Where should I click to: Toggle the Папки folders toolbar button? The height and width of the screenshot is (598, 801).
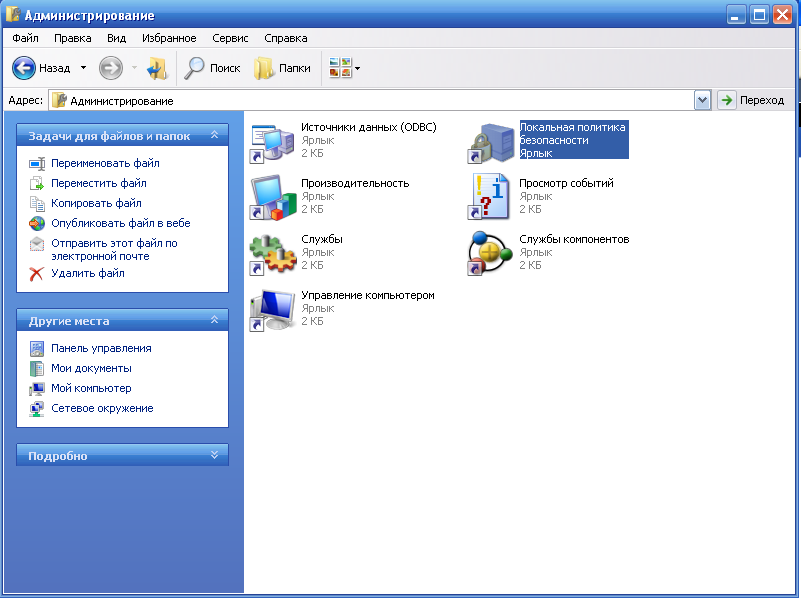click(282, 68)
